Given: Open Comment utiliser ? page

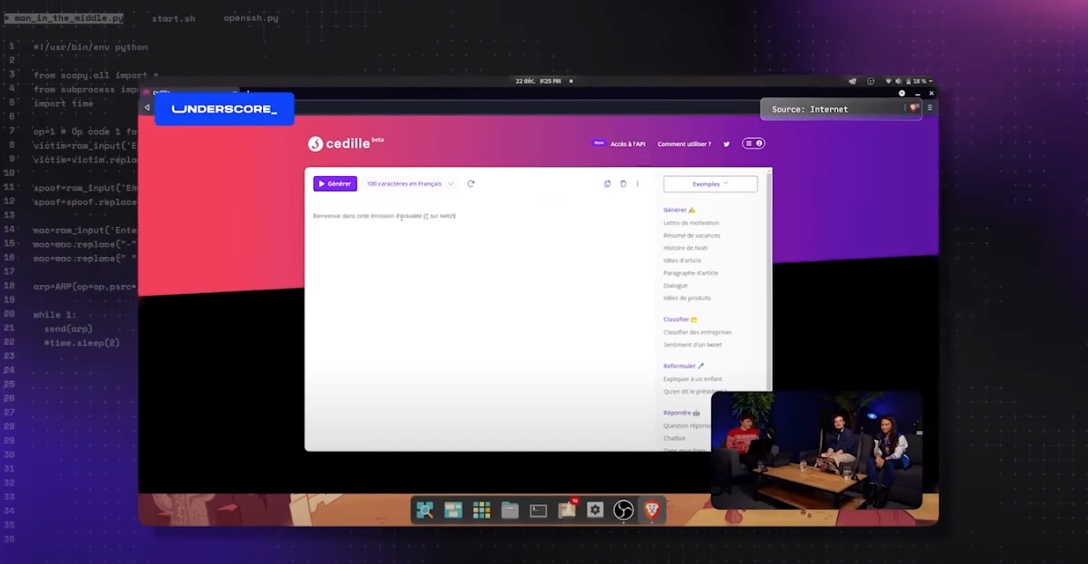Looking at the screenshot, I should click(684, 144).
